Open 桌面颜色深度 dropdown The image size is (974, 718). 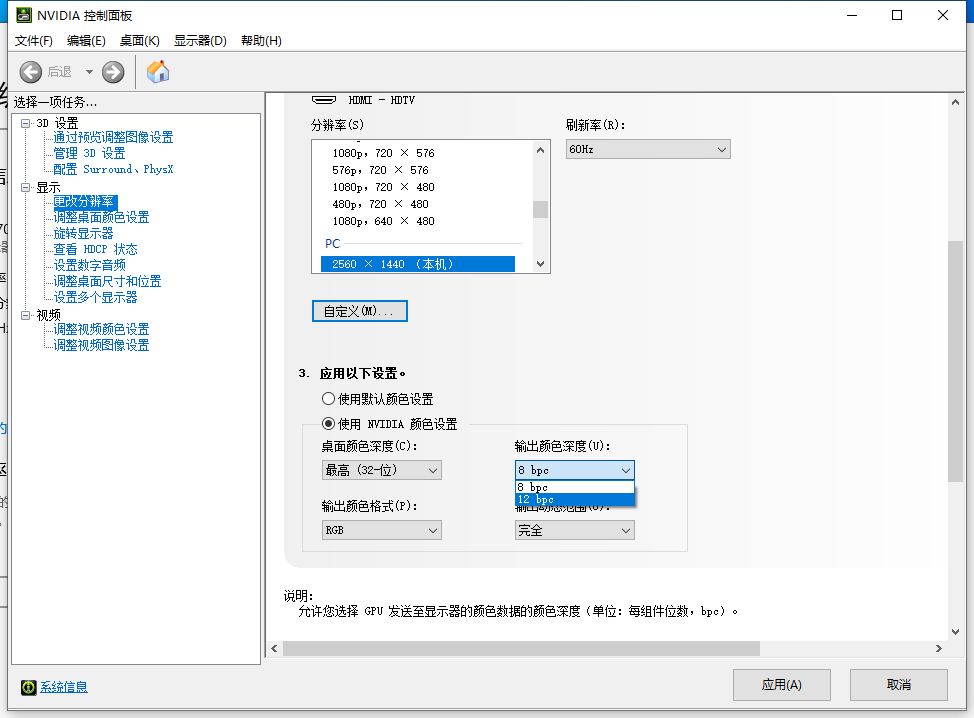[x=381, y=470]
